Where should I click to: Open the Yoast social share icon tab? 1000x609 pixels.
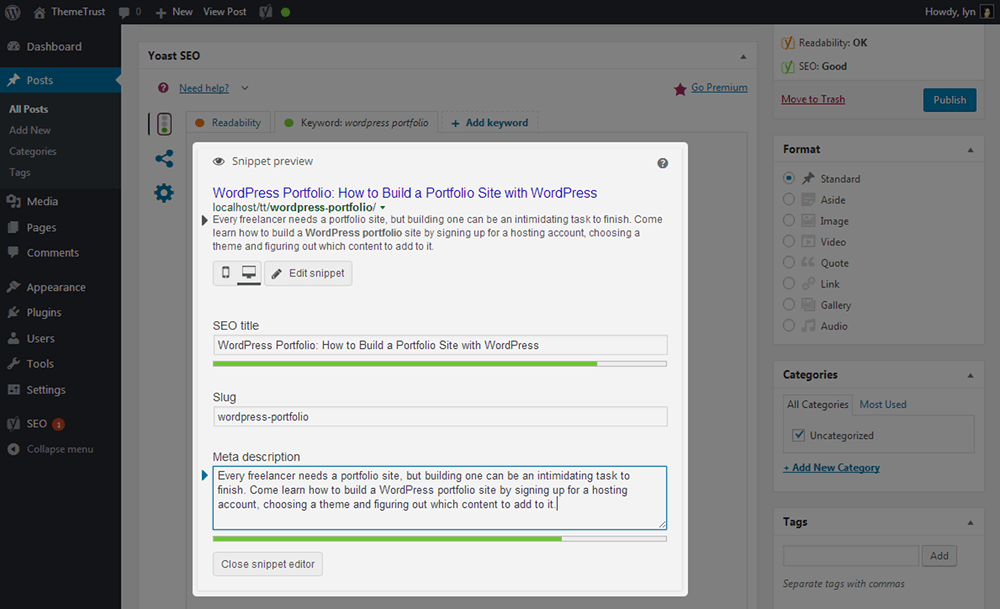click(164, 159)
